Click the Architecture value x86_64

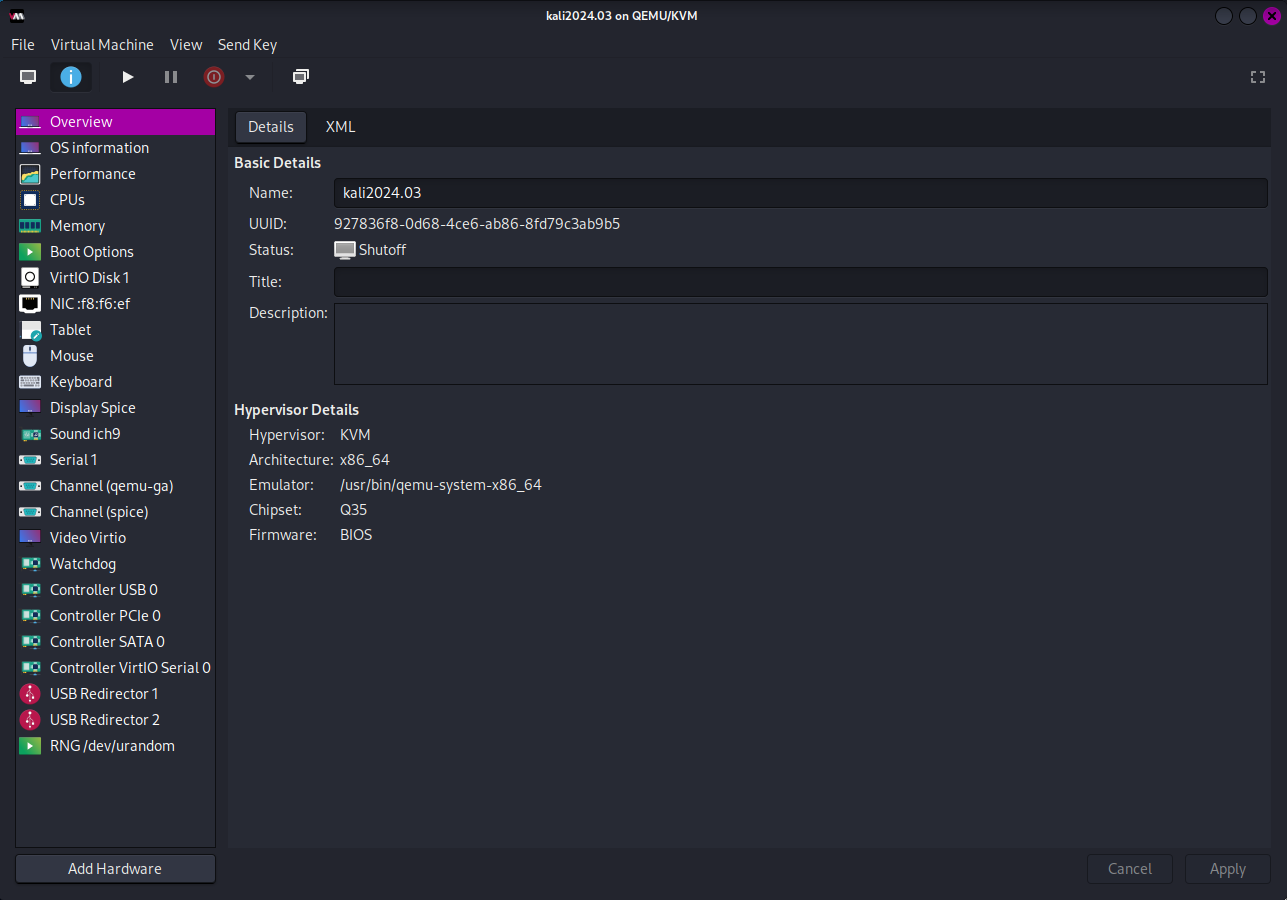(x=365, y=460)
